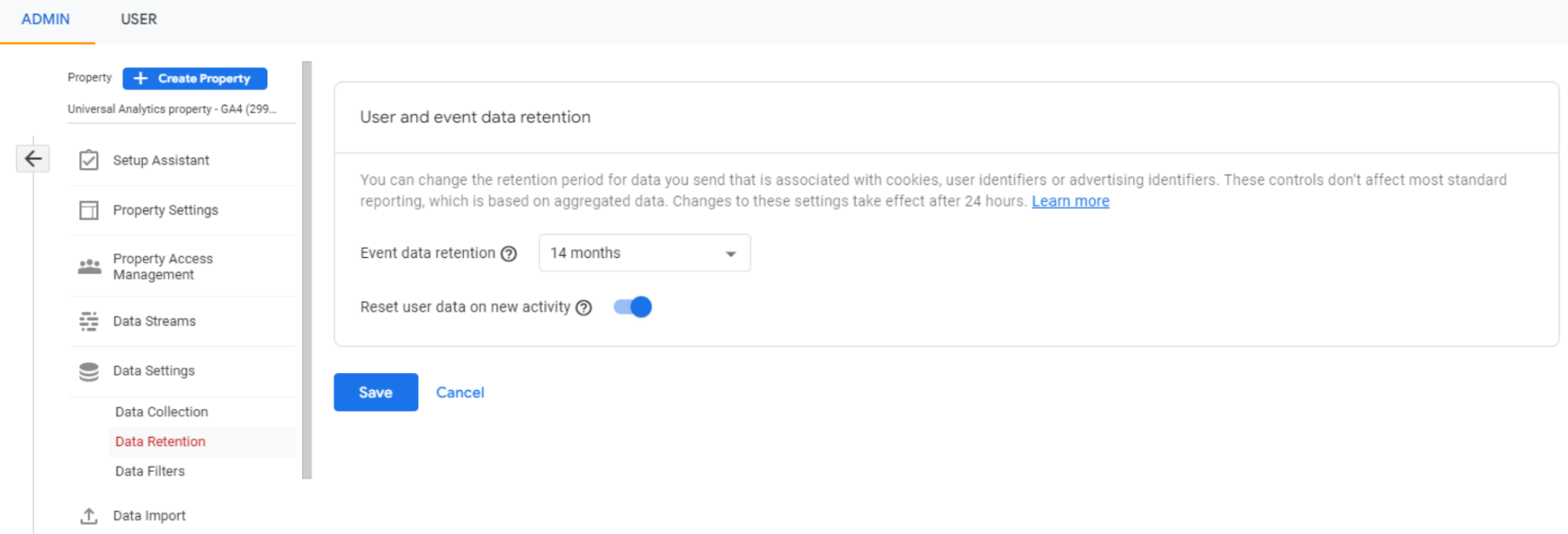Click the Data Import upload icon
Image resolution: width=1568 pixels, height=534 pixels.
(89, 515)
